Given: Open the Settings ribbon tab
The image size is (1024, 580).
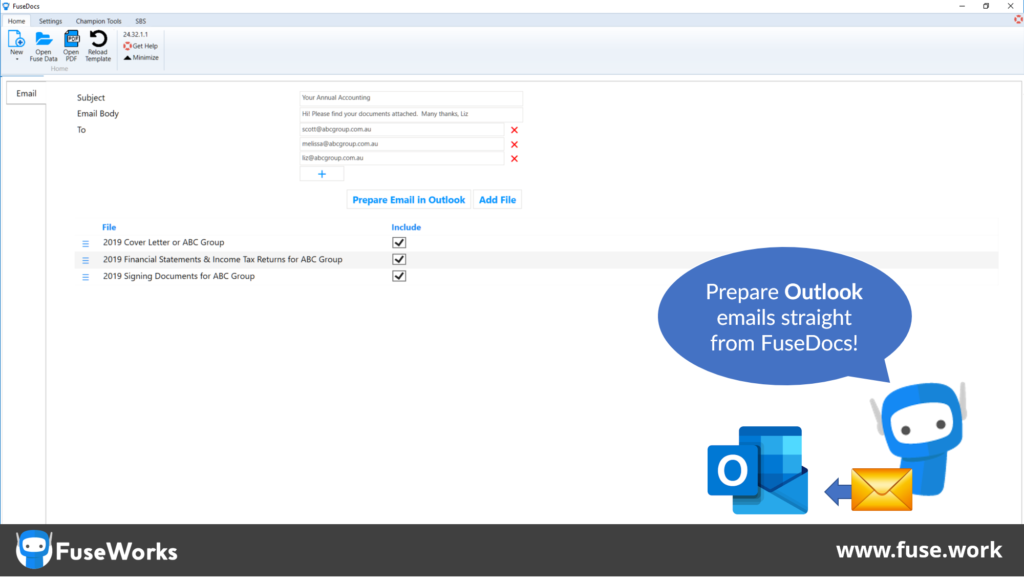Looking at the screenshot, I should [x=50, y=21].
